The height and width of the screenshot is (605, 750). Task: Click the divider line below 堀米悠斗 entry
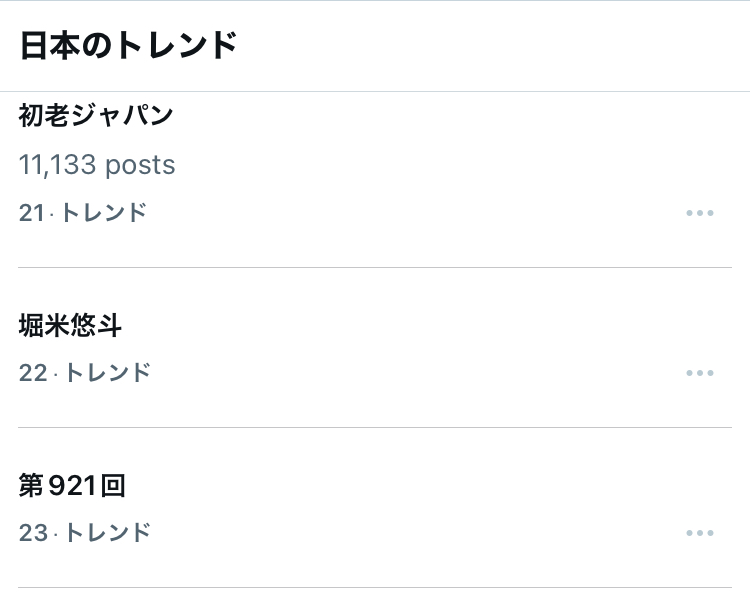pyautogui.click(x=375, y=427)
